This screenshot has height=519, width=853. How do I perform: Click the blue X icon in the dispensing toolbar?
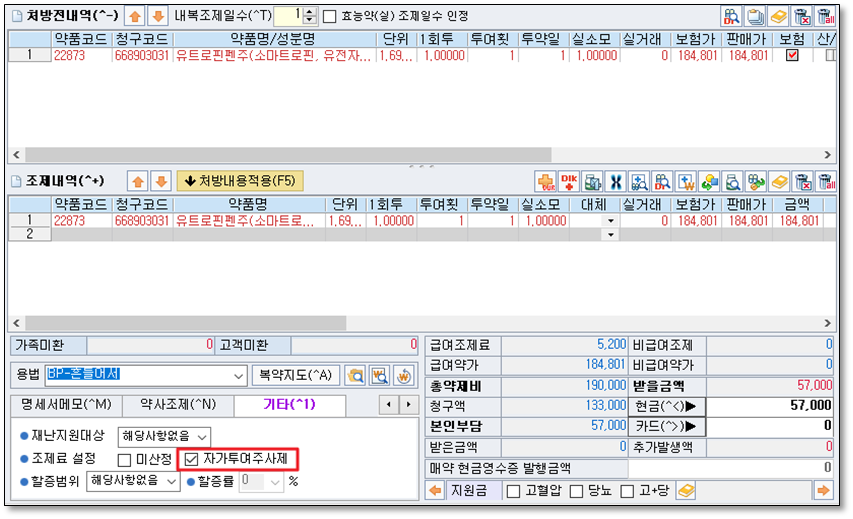[616, 182]
